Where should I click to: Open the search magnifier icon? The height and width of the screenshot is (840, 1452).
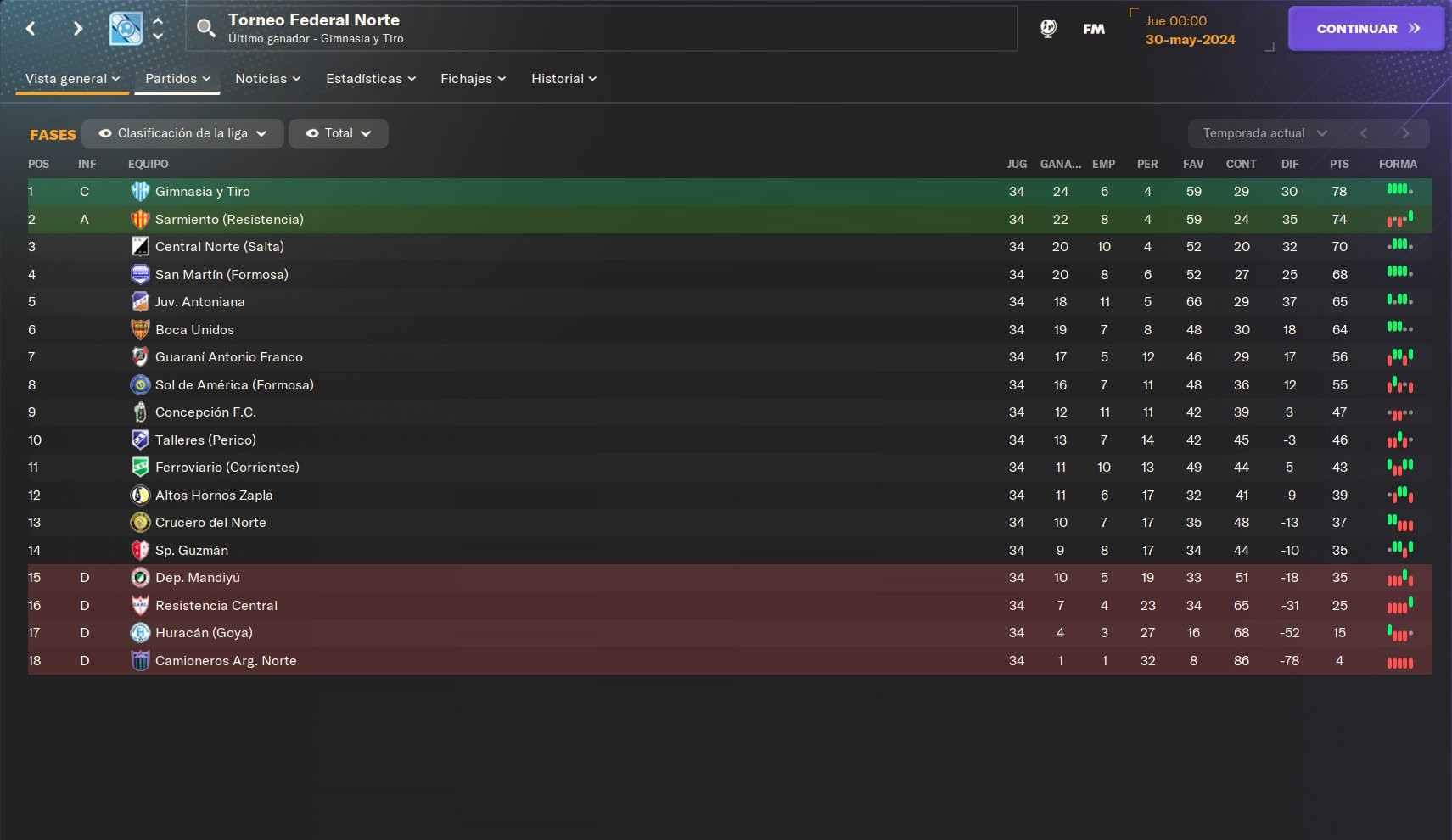coord(205,28)
